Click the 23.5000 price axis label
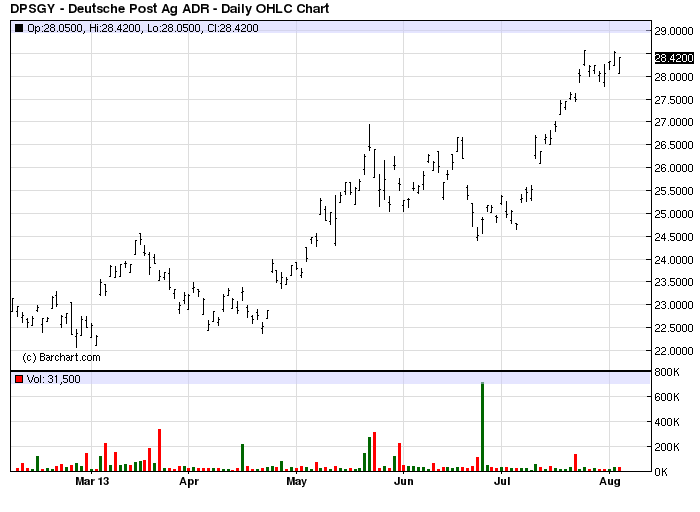Image resolution: width=700 pixels, height=512 pixels. point(674,282)
